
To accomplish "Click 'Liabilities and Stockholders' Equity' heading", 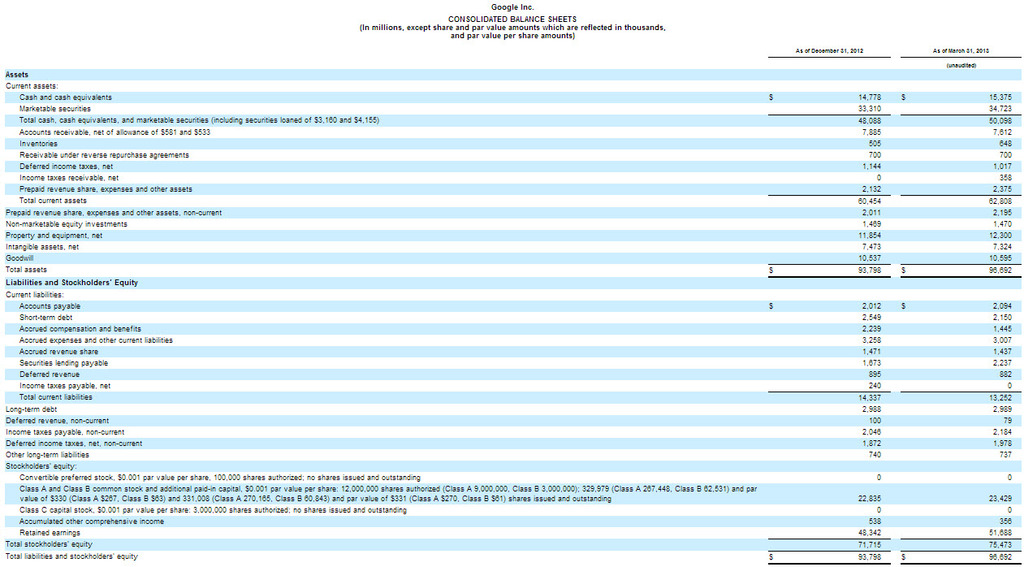I will click(71, 283).
